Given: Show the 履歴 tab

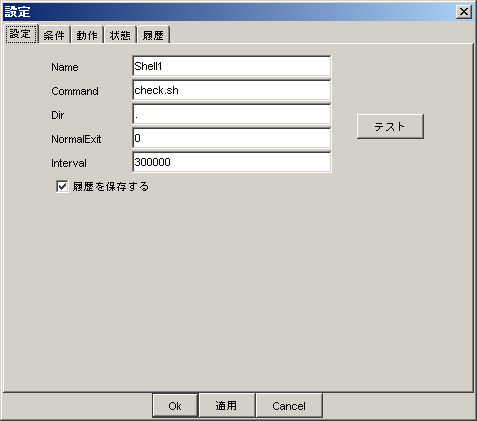Looking at the screenshot, I should click(x=153, y=35).
